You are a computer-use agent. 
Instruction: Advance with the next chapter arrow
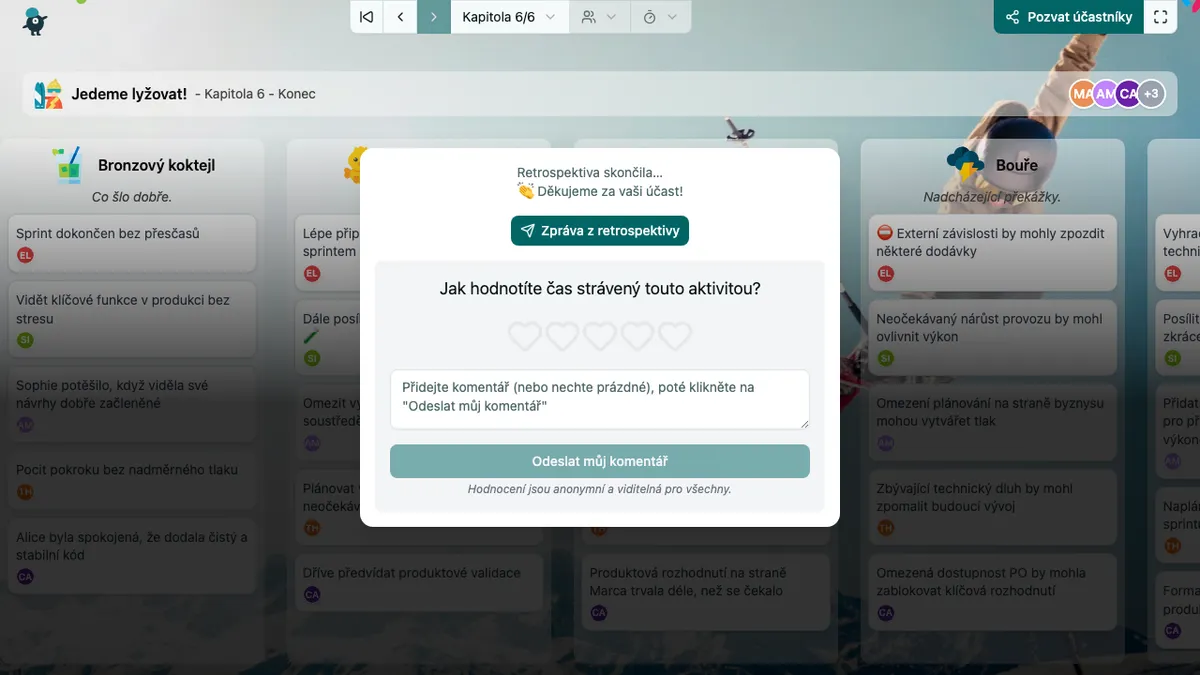434,17
